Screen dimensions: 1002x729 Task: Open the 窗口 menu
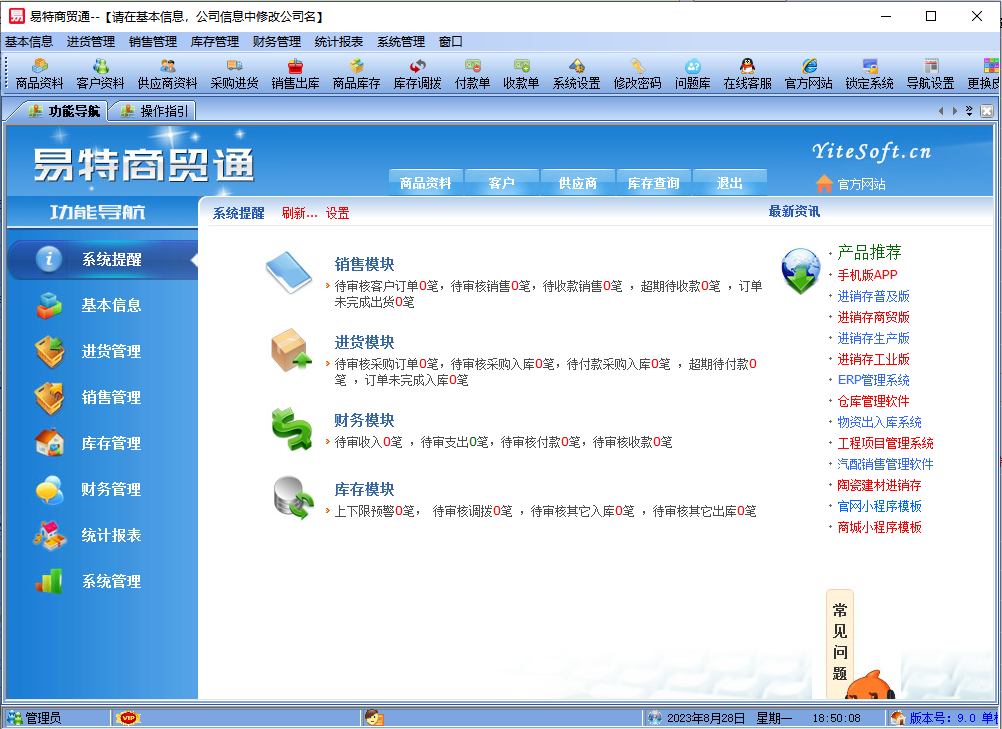(451, 43)
